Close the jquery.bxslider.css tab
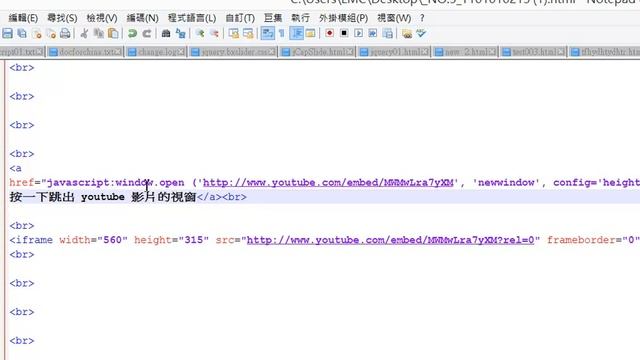640x360 pixels. [271, 52]
